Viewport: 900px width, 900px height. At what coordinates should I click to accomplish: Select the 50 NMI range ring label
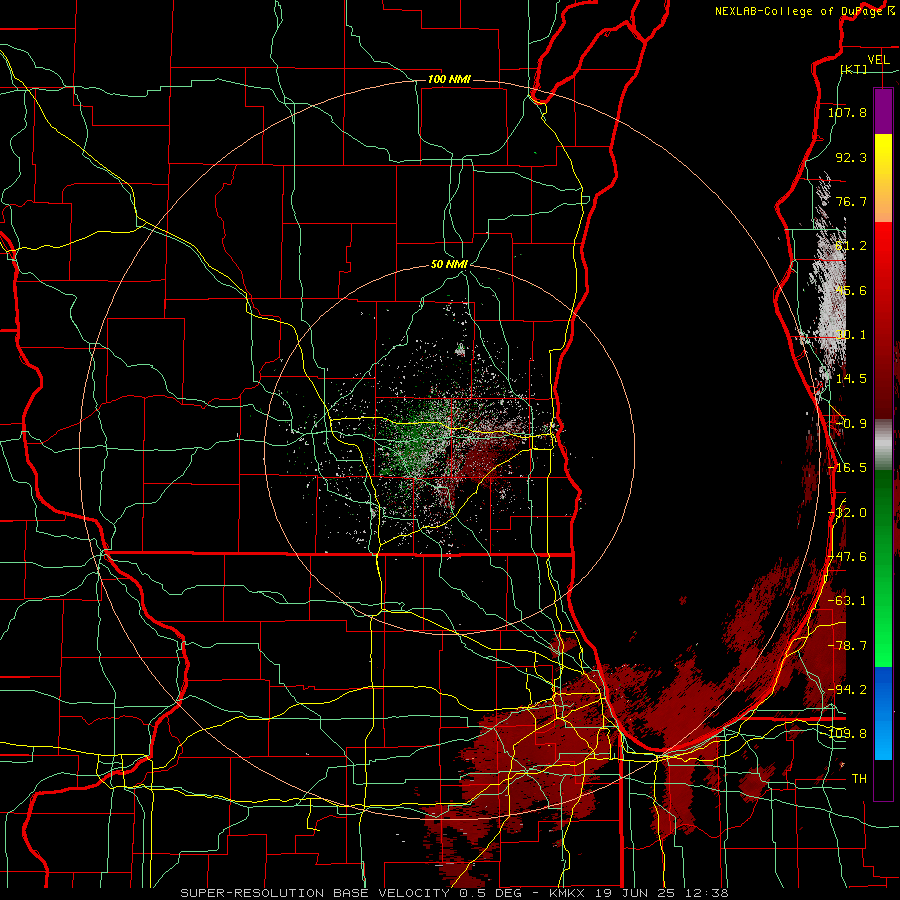coord(449,265)
